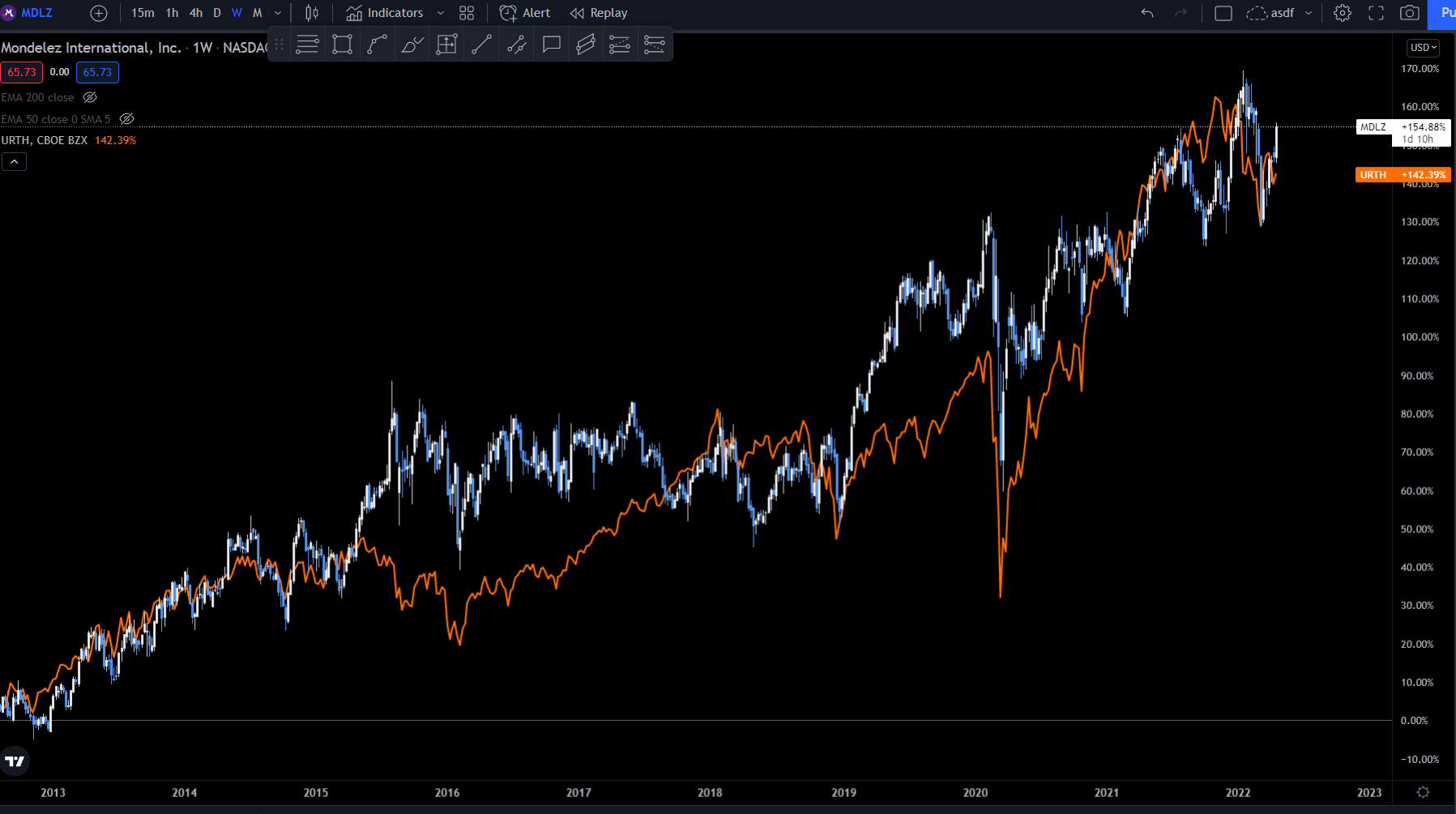Screen dimensions: 1456x814
Task: Start Bar Replay mode
Action: pyautogui.click(x=599, y=13)
